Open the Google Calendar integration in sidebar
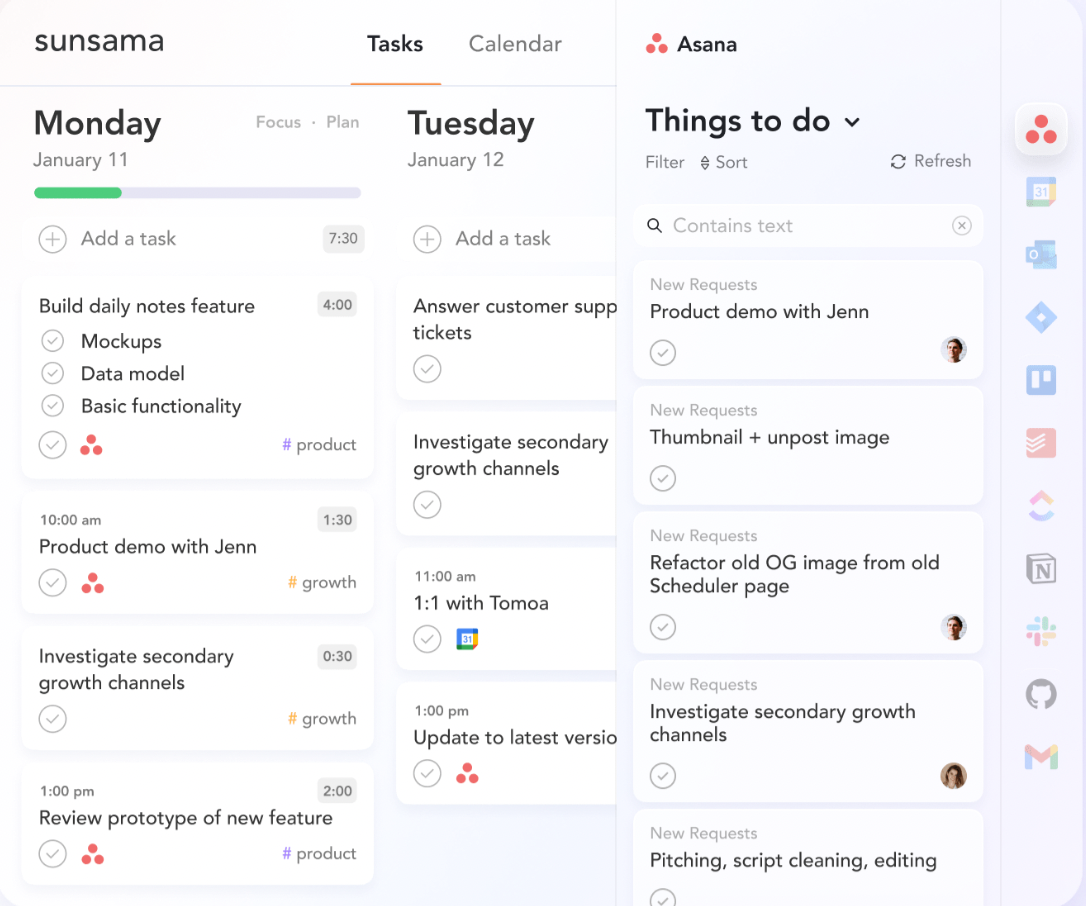Screen dimensions: 1086x906 1041,192
